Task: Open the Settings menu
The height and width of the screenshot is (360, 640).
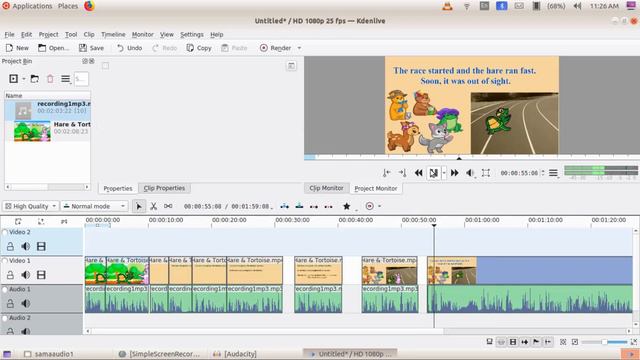Action: click(x=192, y=34)
